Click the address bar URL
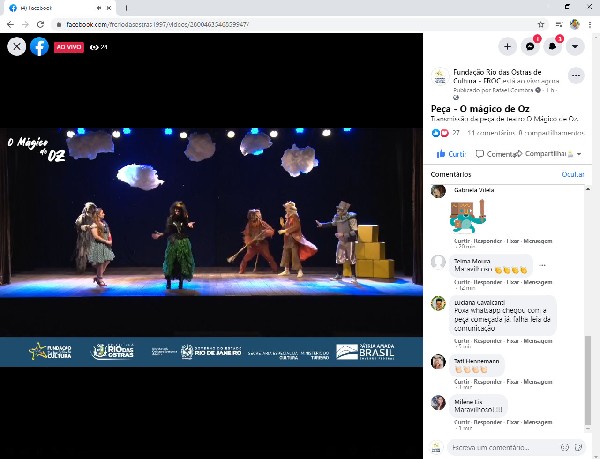The width and height of the screenshot is (600, 459). 158,24
